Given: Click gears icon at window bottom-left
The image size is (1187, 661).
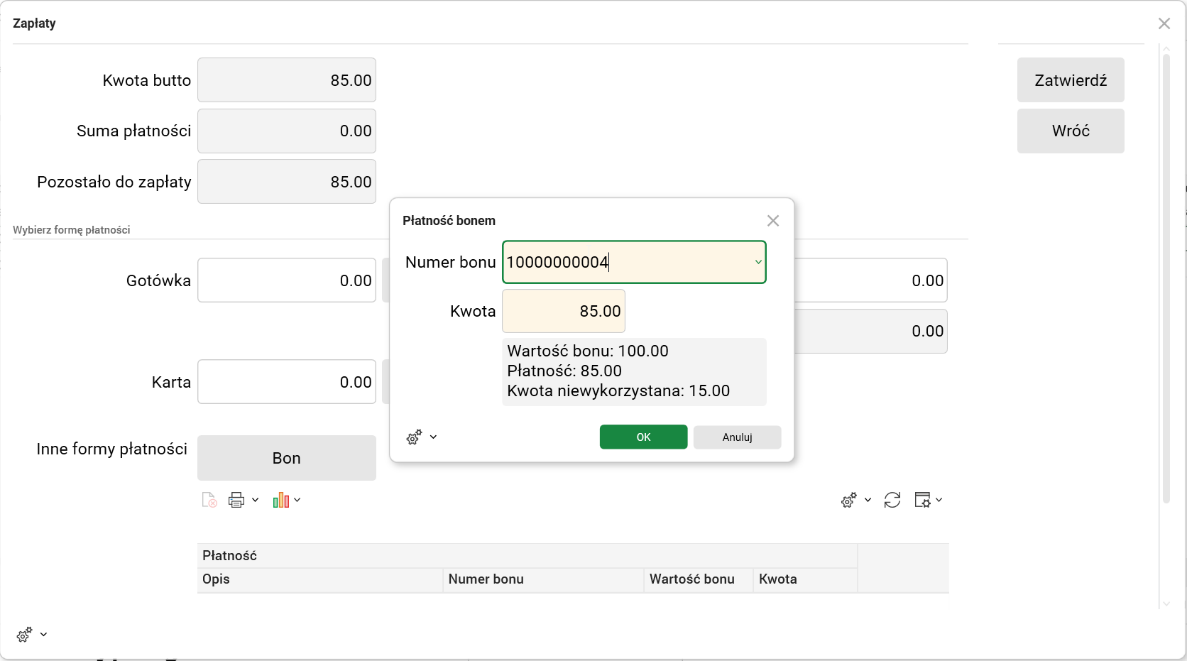Looking at the screenshot, I should (x=25, y=635).
